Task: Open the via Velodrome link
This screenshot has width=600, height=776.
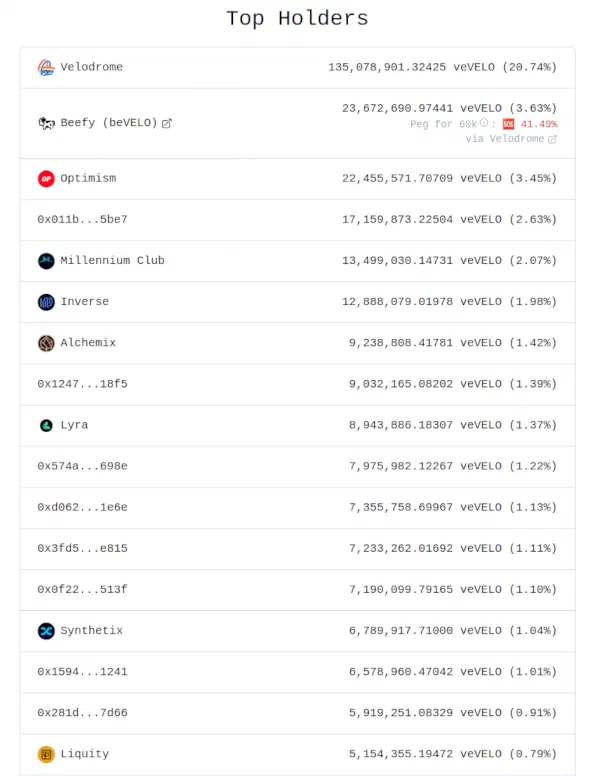Action: [x=504, y=139]
